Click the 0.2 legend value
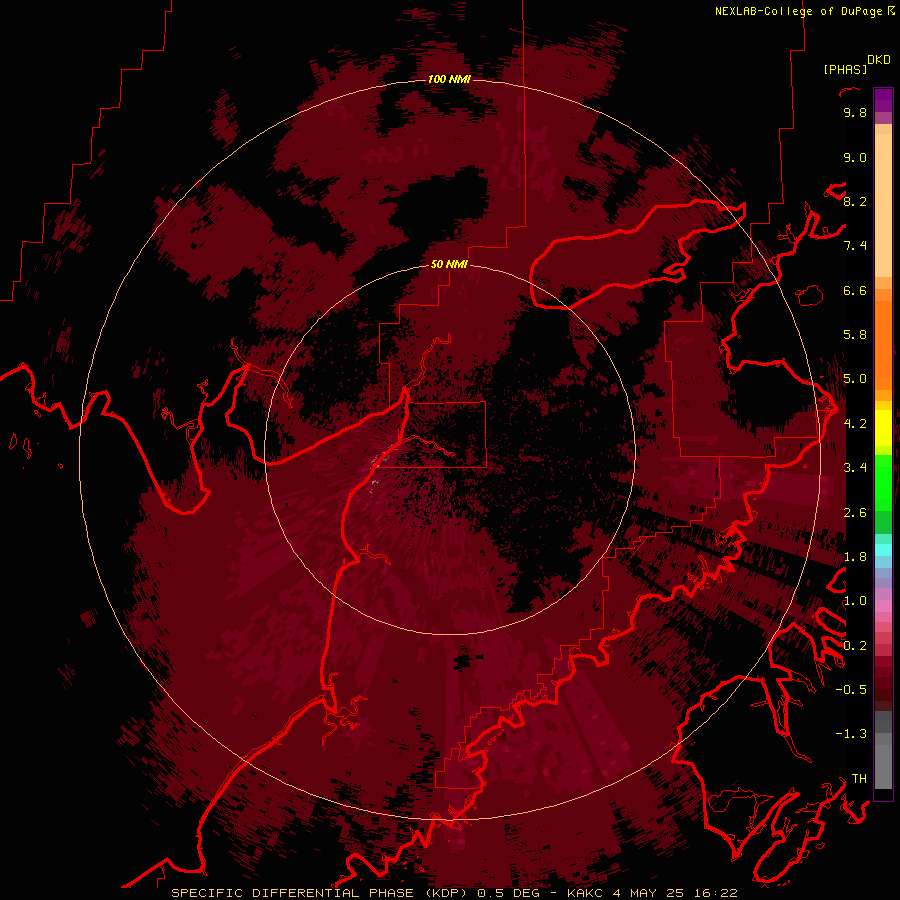Image resolution: width=900 pixels, height=900 pixels. pos(855,646)
